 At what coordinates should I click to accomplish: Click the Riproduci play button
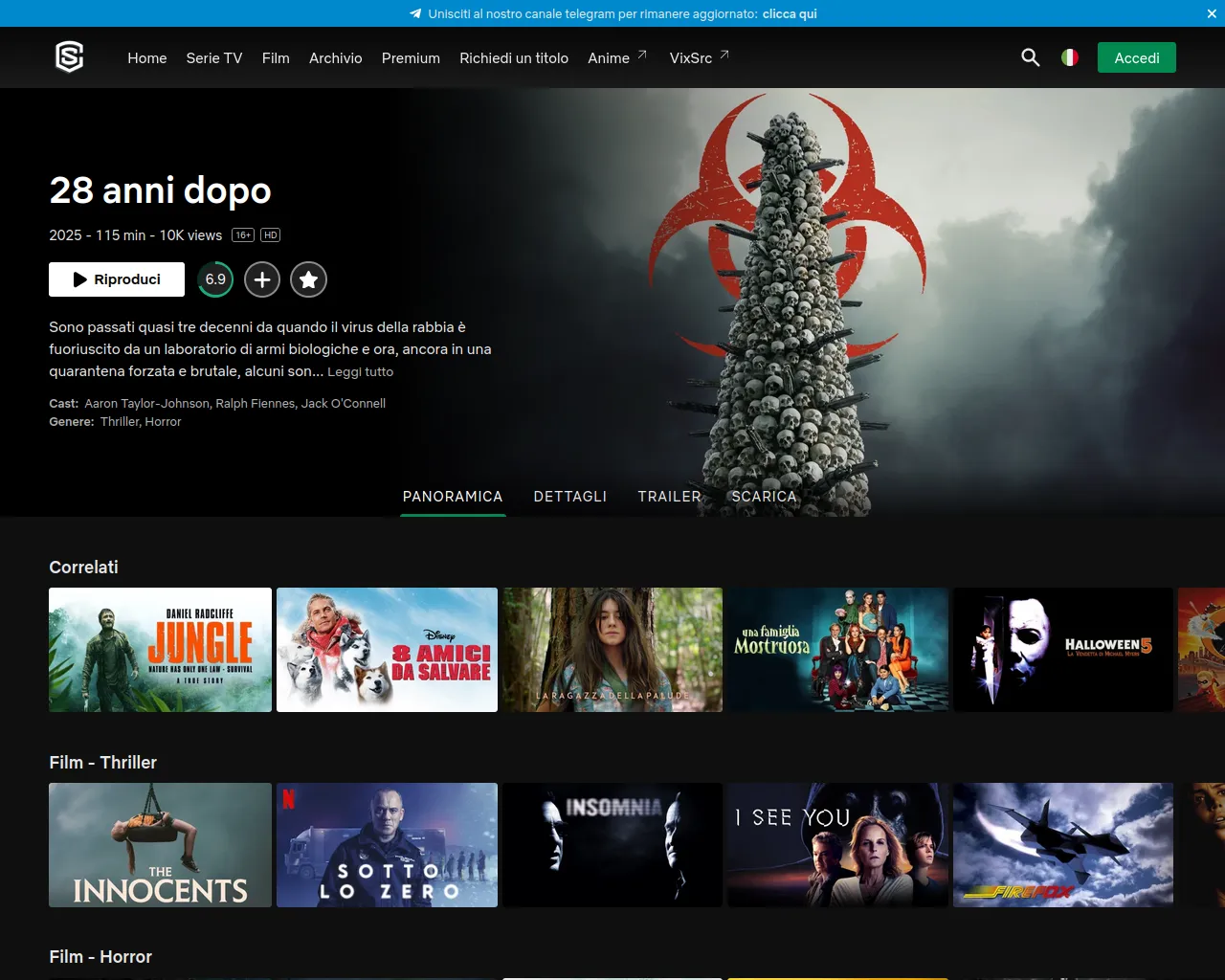117,279
